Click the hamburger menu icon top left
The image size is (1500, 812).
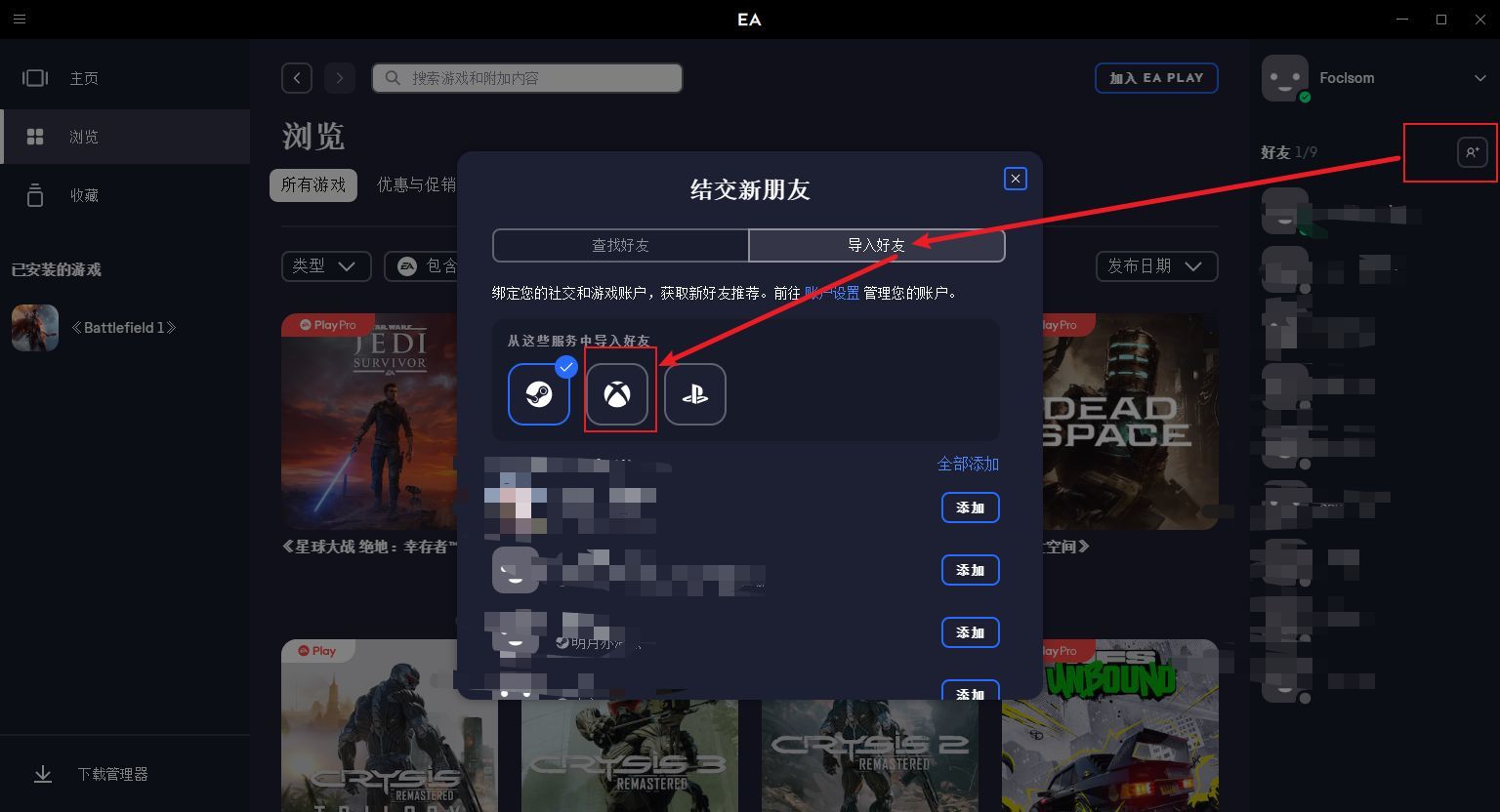tap(20, 19)
